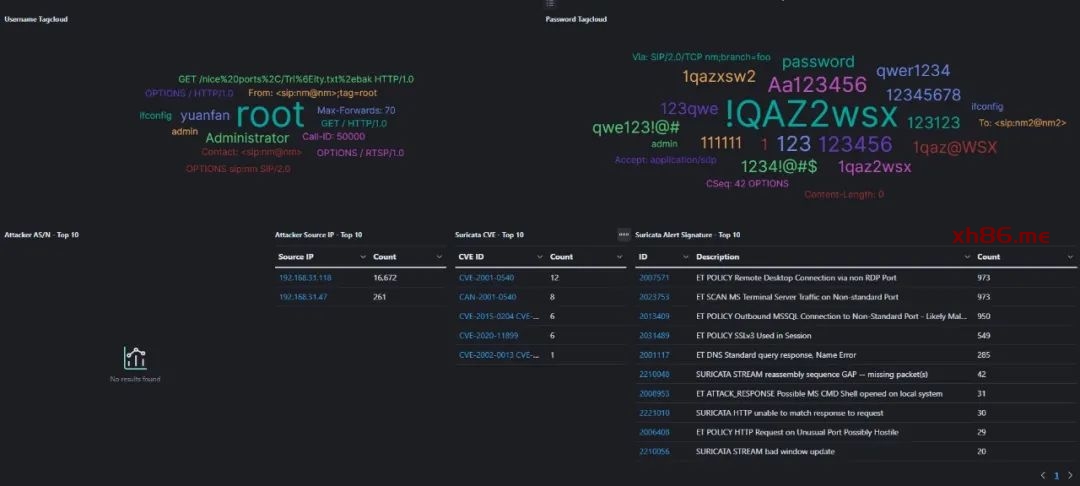The width and height of the screenshot is (1080, 486).
Task: Click the list icon above Password Tagcloud
Action: (x=549, y=4)
